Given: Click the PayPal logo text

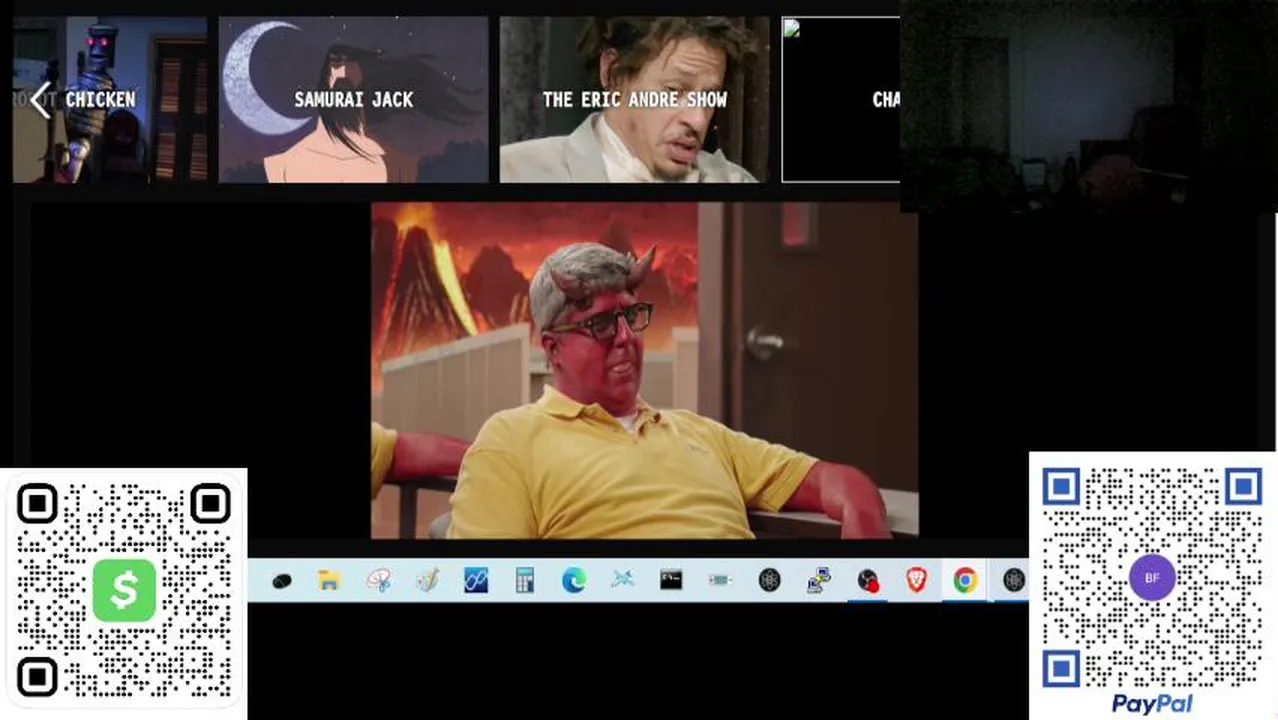Looking at the screenshot, I should point(1152,704).
